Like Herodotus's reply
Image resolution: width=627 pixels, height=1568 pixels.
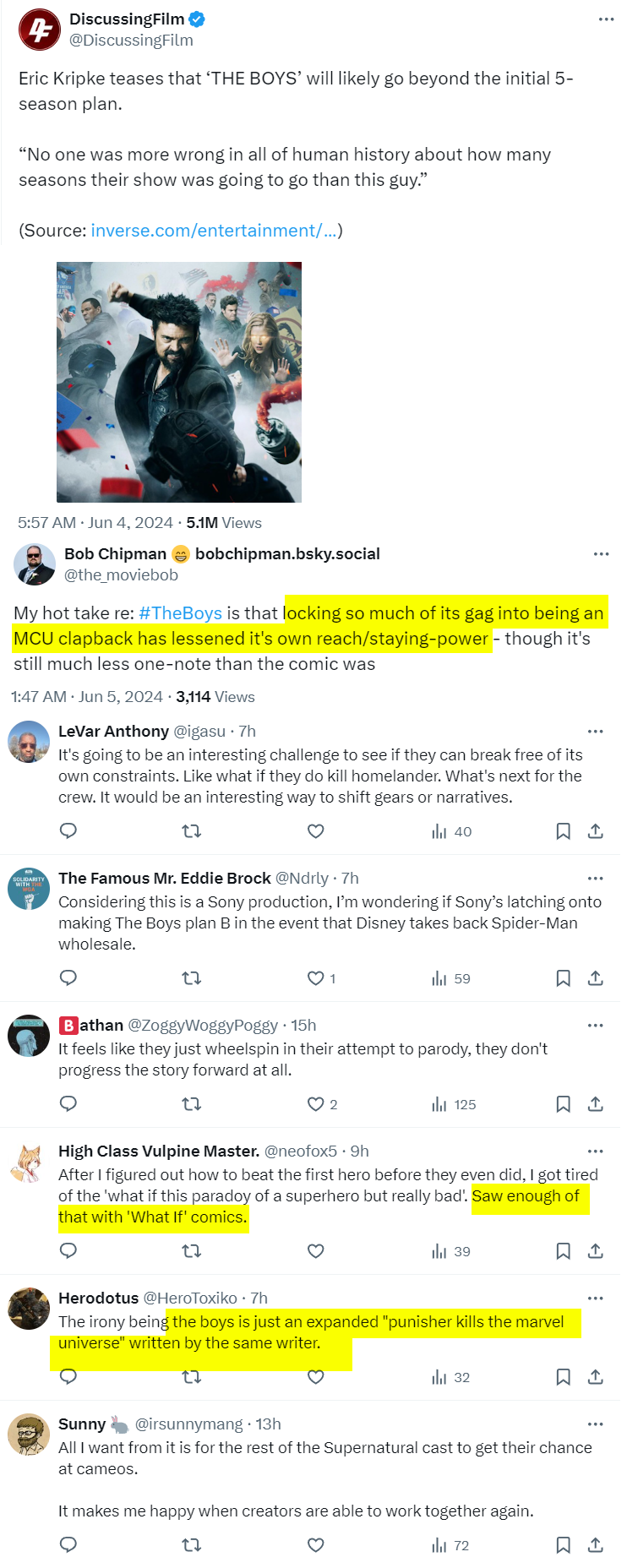click(316, 1377)
